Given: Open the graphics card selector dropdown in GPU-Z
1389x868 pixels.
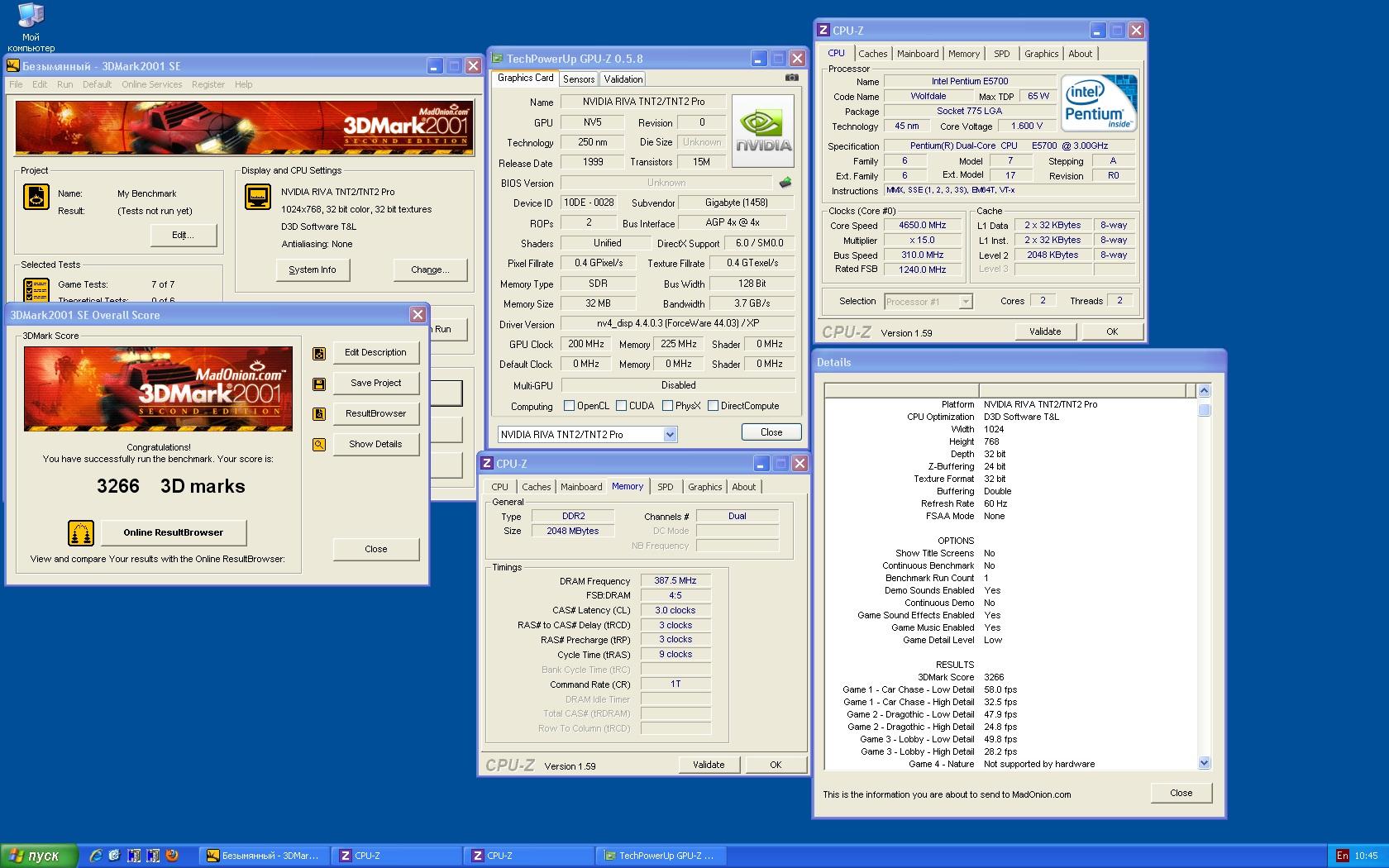Looking at the screenshot, I should click(670, 435).
